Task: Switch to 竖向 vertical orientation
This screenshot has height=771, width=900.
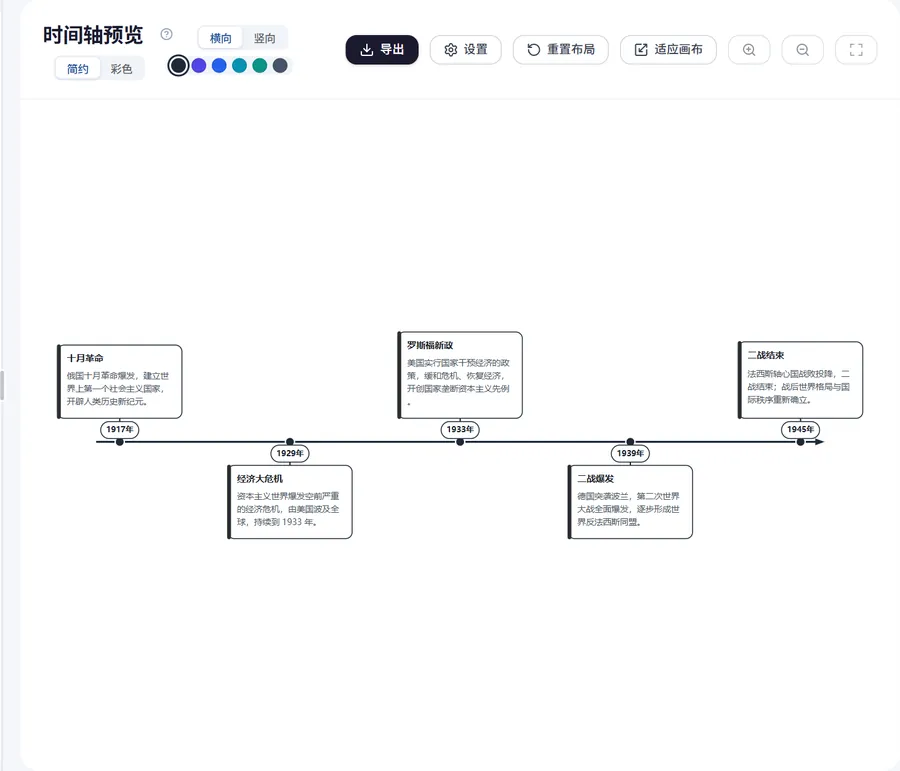Action: tap(265, 38)
